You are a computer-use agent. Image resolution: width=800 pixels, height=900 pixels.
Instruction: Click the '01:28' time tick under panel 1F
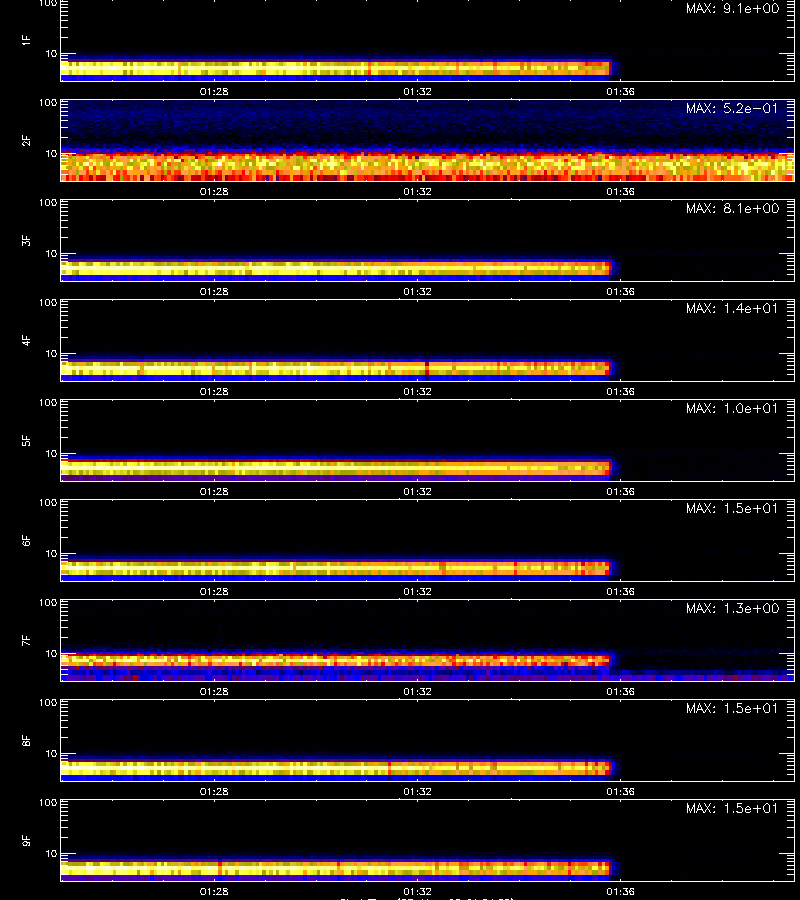click(x=214, y=91)
